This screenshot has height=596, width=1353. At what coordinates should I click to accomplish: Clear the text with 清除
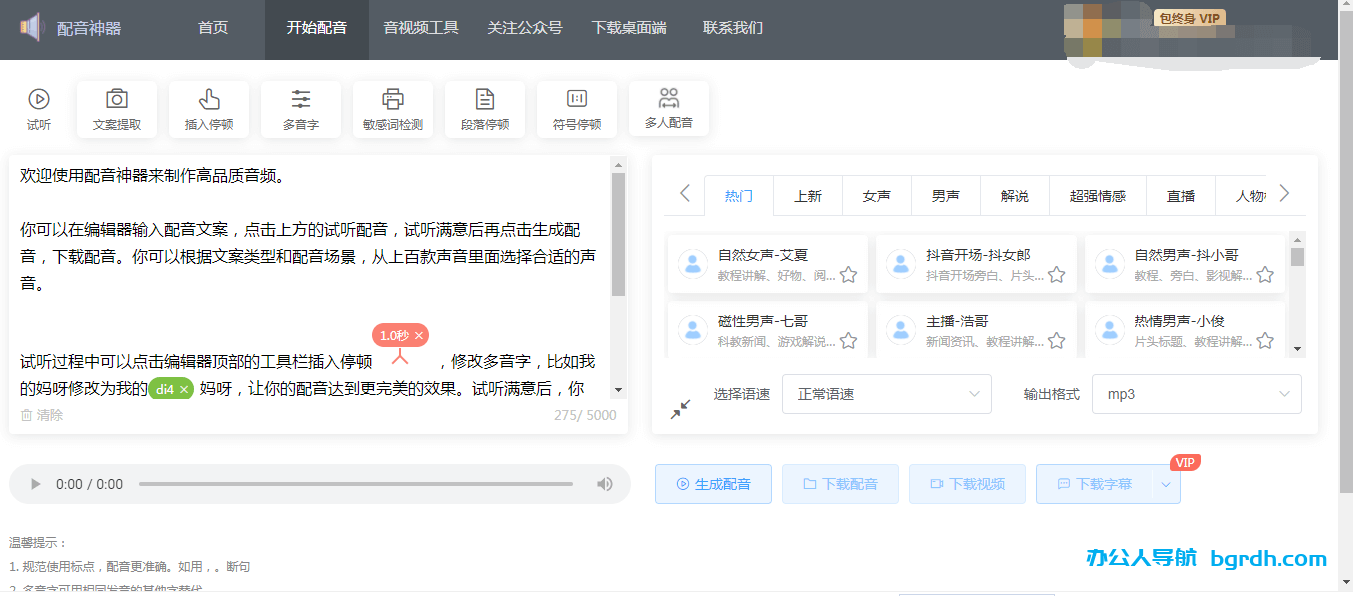pos(42,415)
